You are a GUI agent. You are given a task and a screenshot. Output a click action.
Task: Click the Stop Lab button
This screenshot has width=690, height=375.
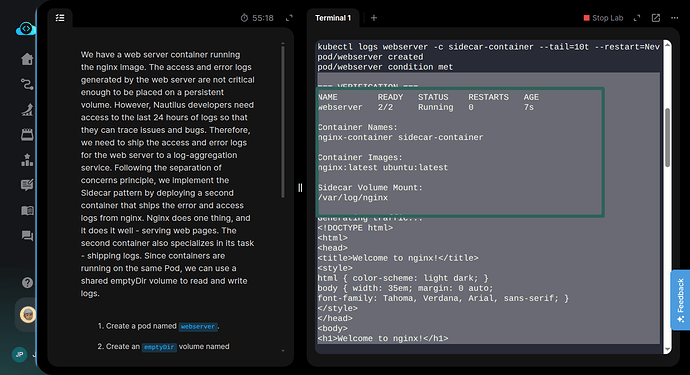pyautogui.click(x=603, y=18)
